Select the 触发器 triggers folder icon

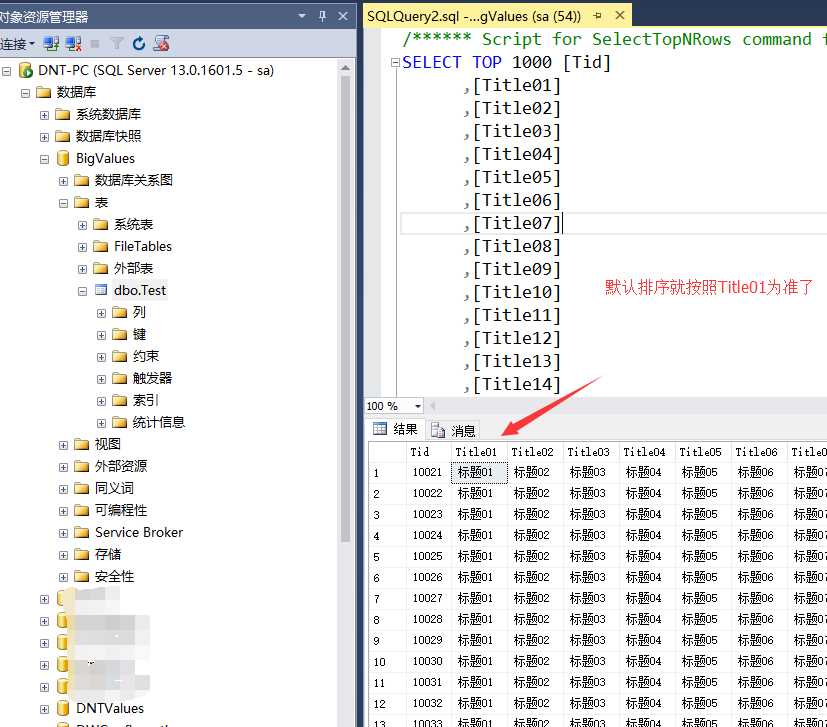pyautogui.click(x=120, y=379)
